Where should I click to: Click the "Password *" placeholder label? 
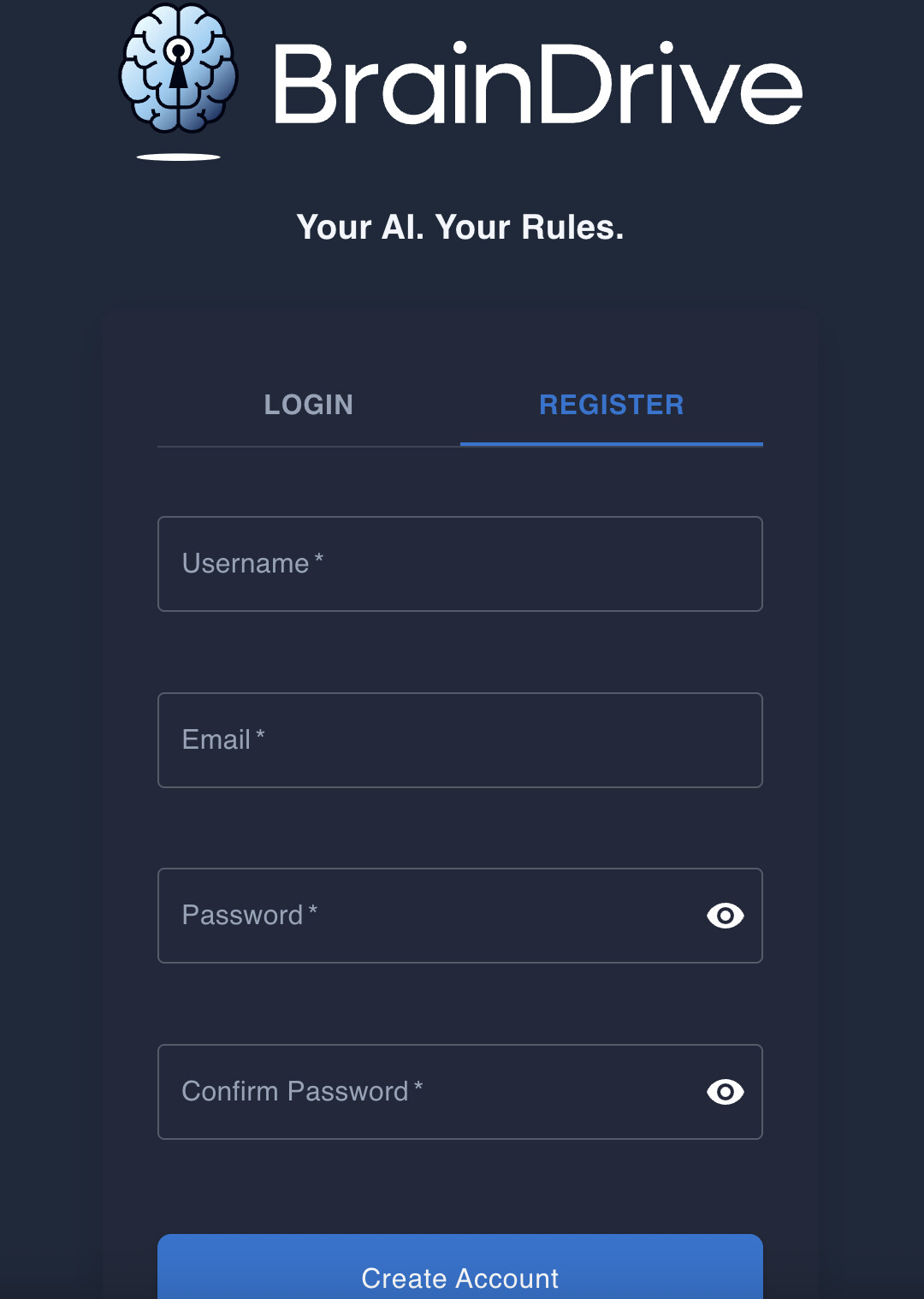coord(249,916)
